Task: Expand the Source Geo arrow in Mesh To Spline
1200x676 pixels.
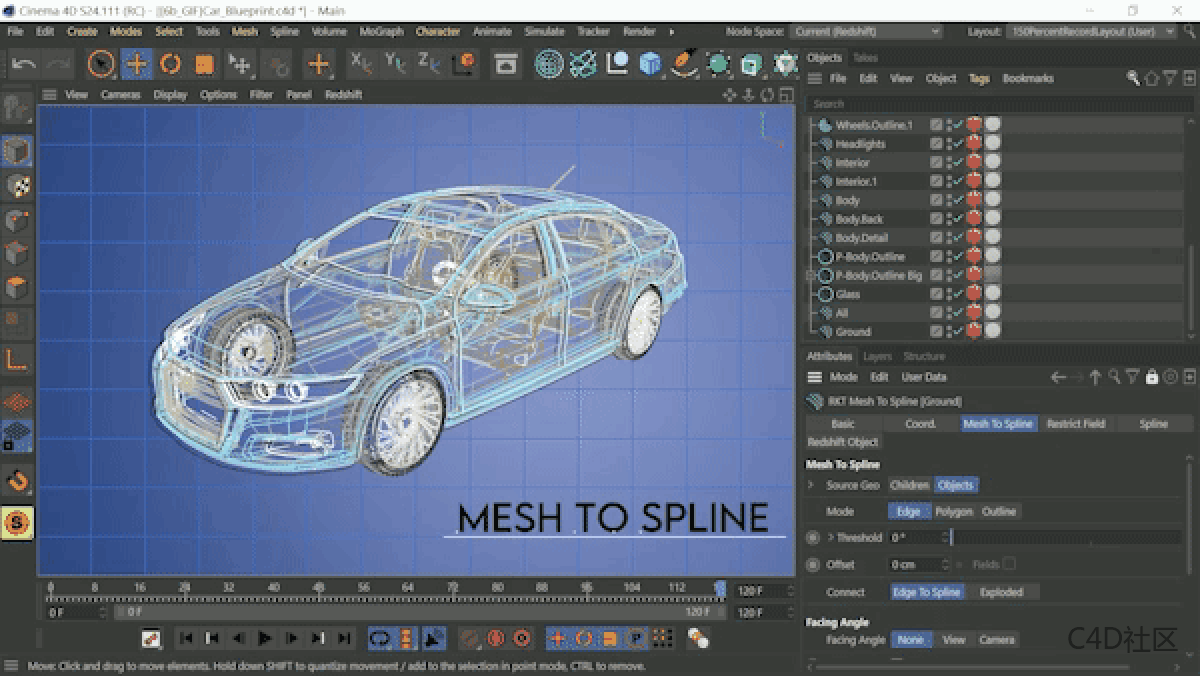Action: click(x=810, y=485)
